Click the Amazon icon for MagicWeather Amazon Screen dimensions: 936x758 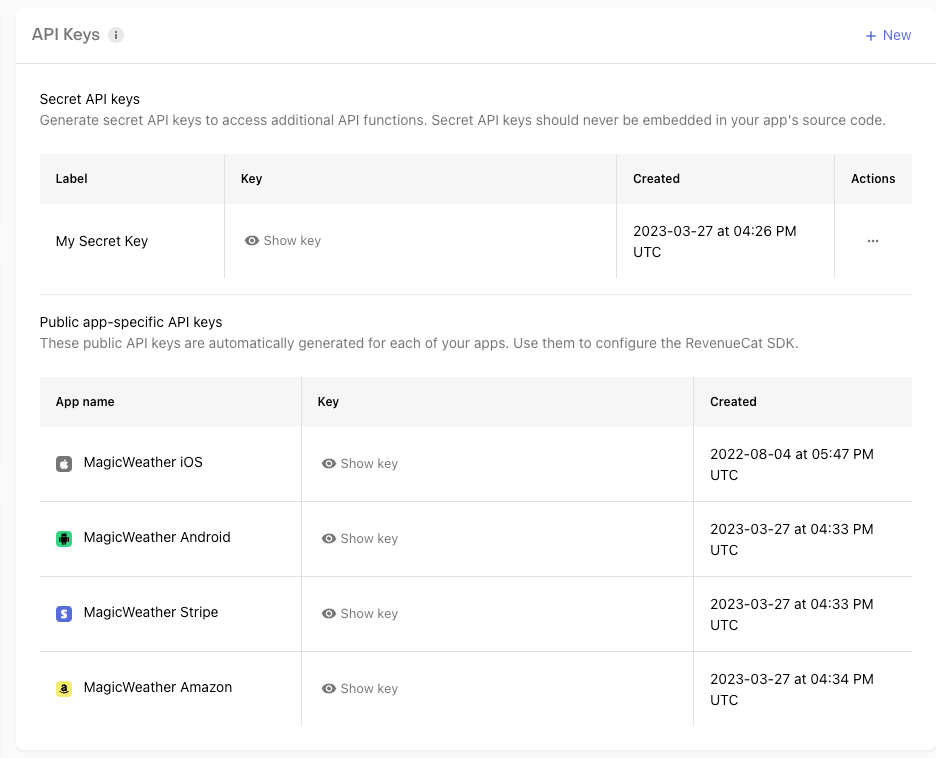click(64, 689)
